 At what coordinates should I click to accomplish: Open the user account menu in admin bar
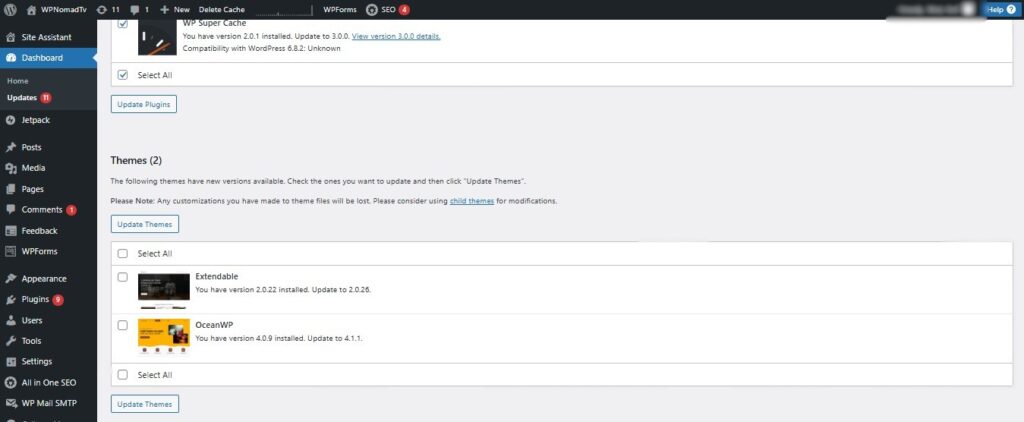tap(936, 10)
